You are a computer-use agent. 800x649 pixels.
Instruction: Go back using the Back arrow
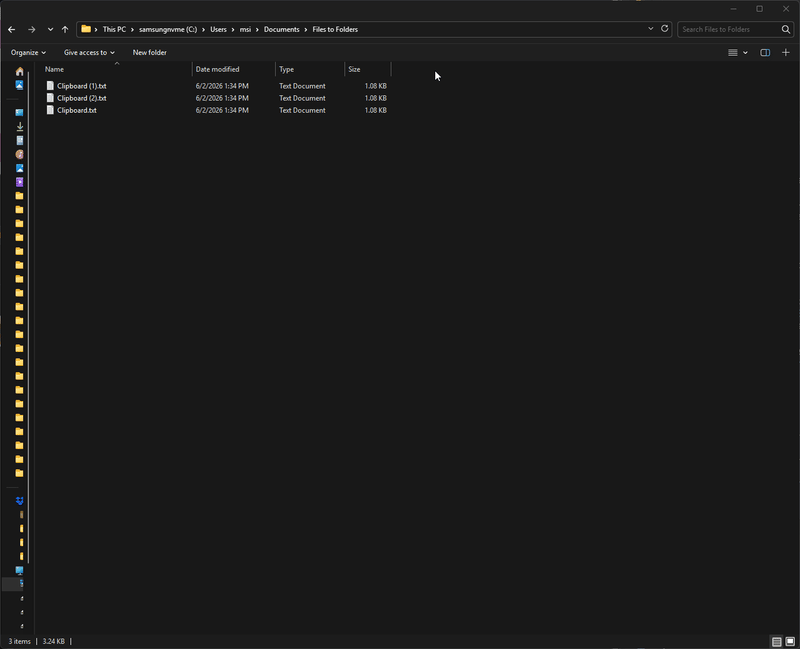(12, 30)
